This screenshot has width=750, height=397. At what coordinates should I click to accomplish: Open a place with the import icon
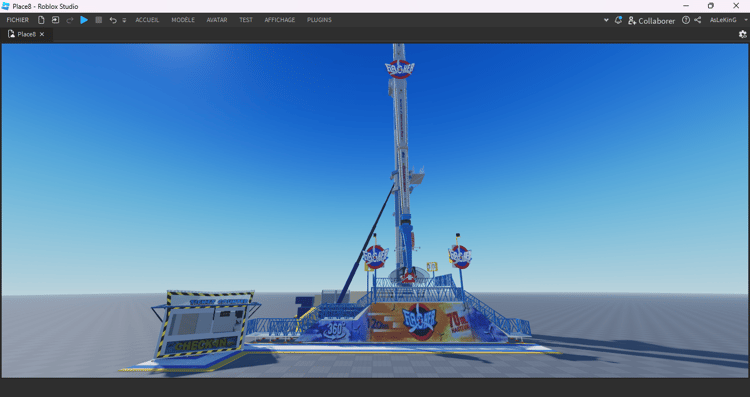click(x=55, y=20)
